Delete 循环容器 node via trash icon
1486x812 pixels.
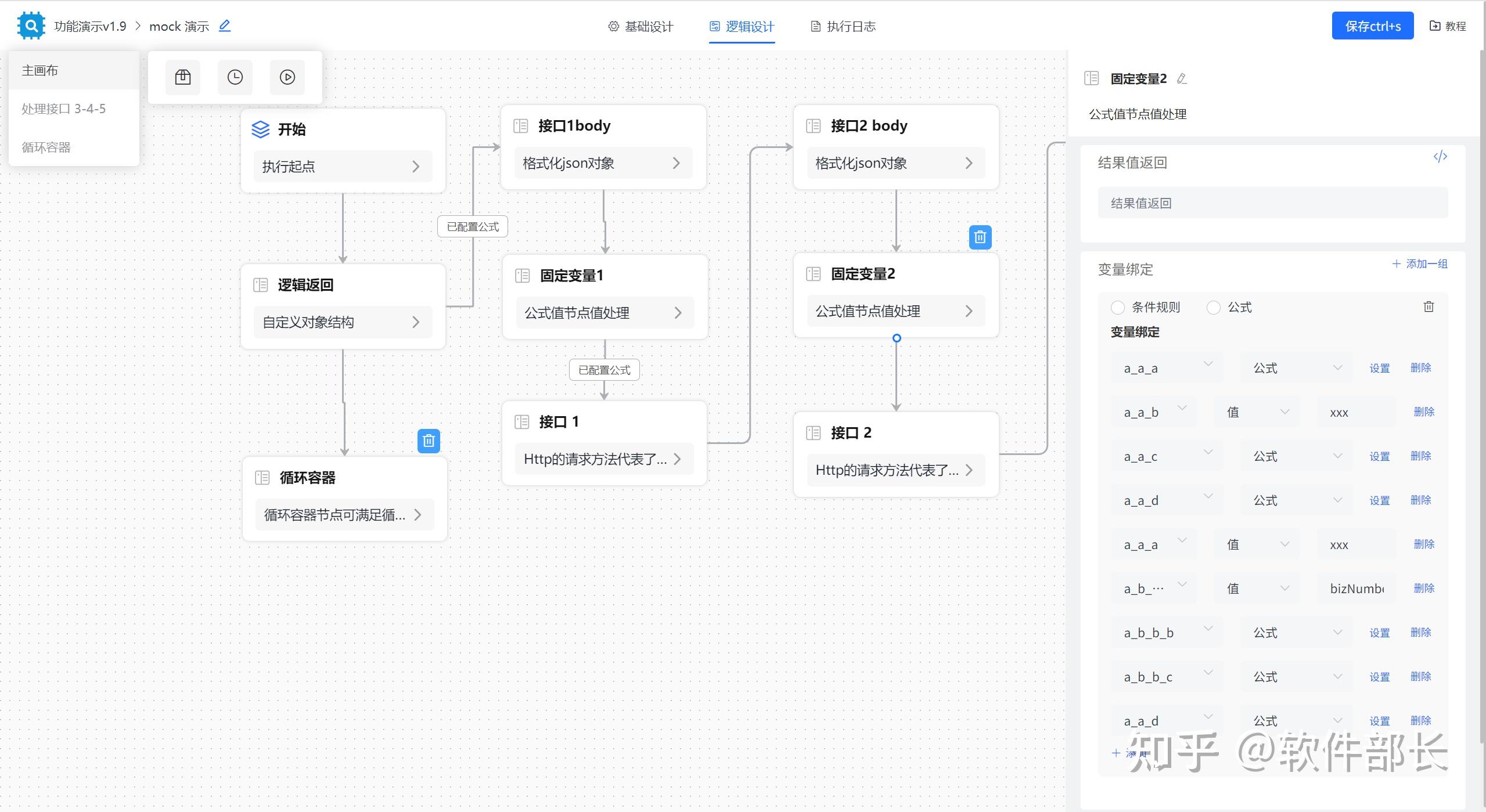[429, 441]
